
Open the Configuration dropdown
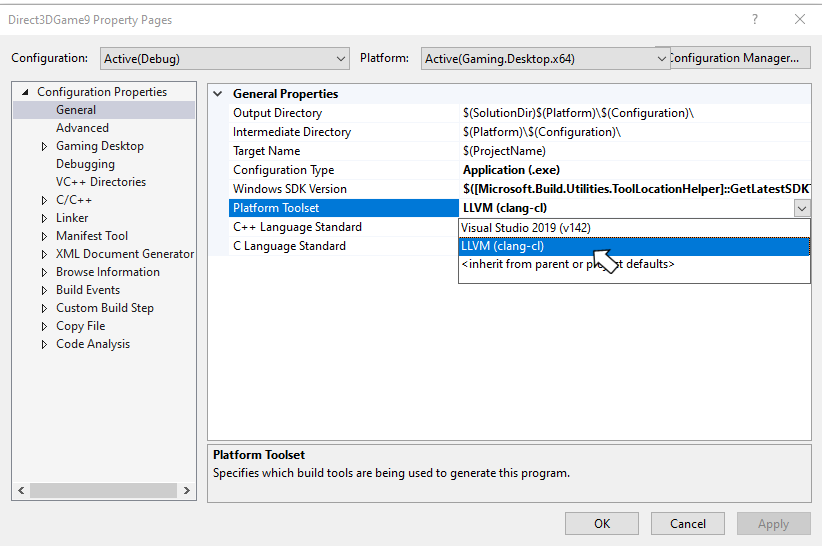coord(224,58)
